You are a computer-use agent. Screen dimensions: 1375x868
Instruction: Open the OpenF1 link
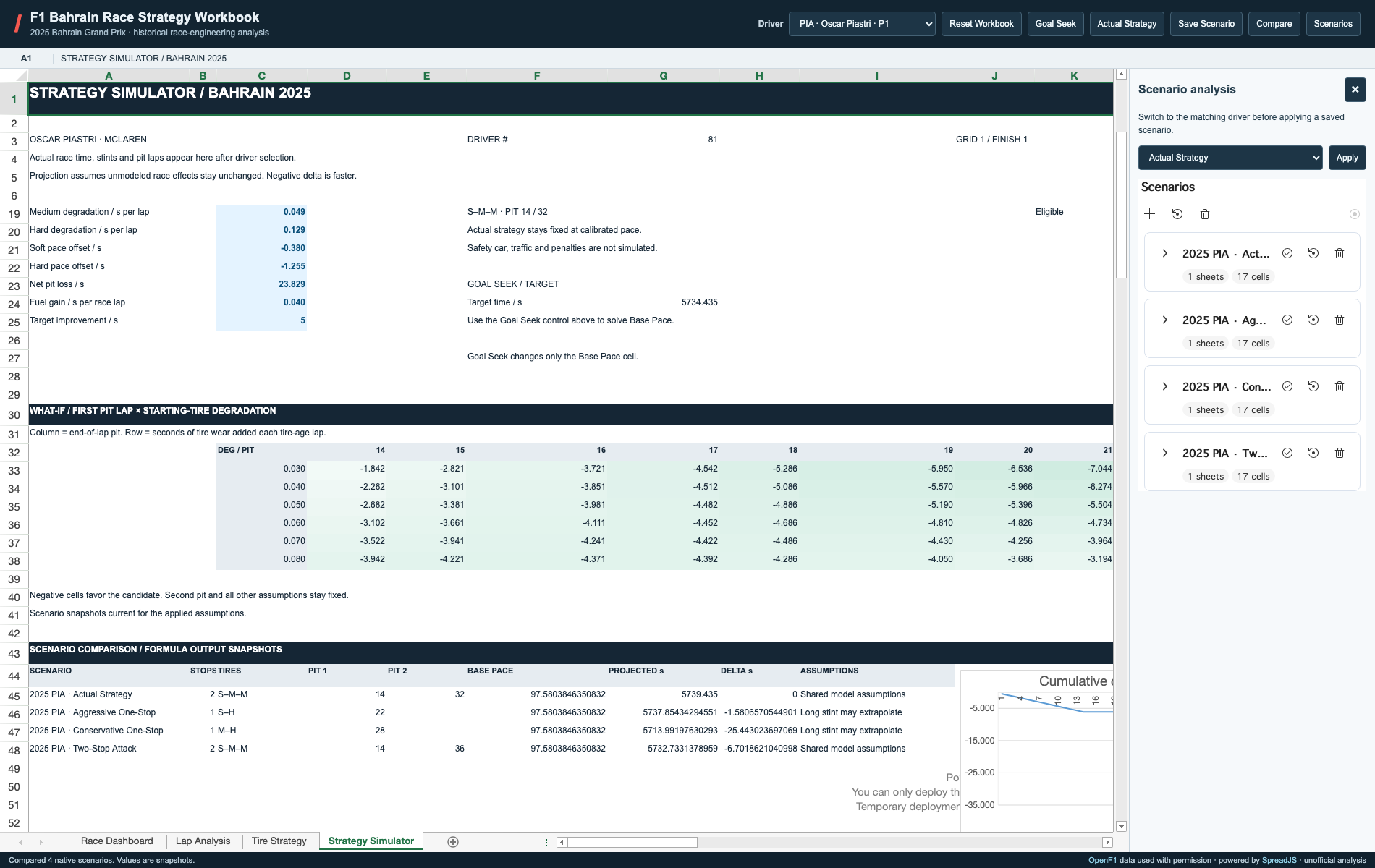pos(1102,860)
